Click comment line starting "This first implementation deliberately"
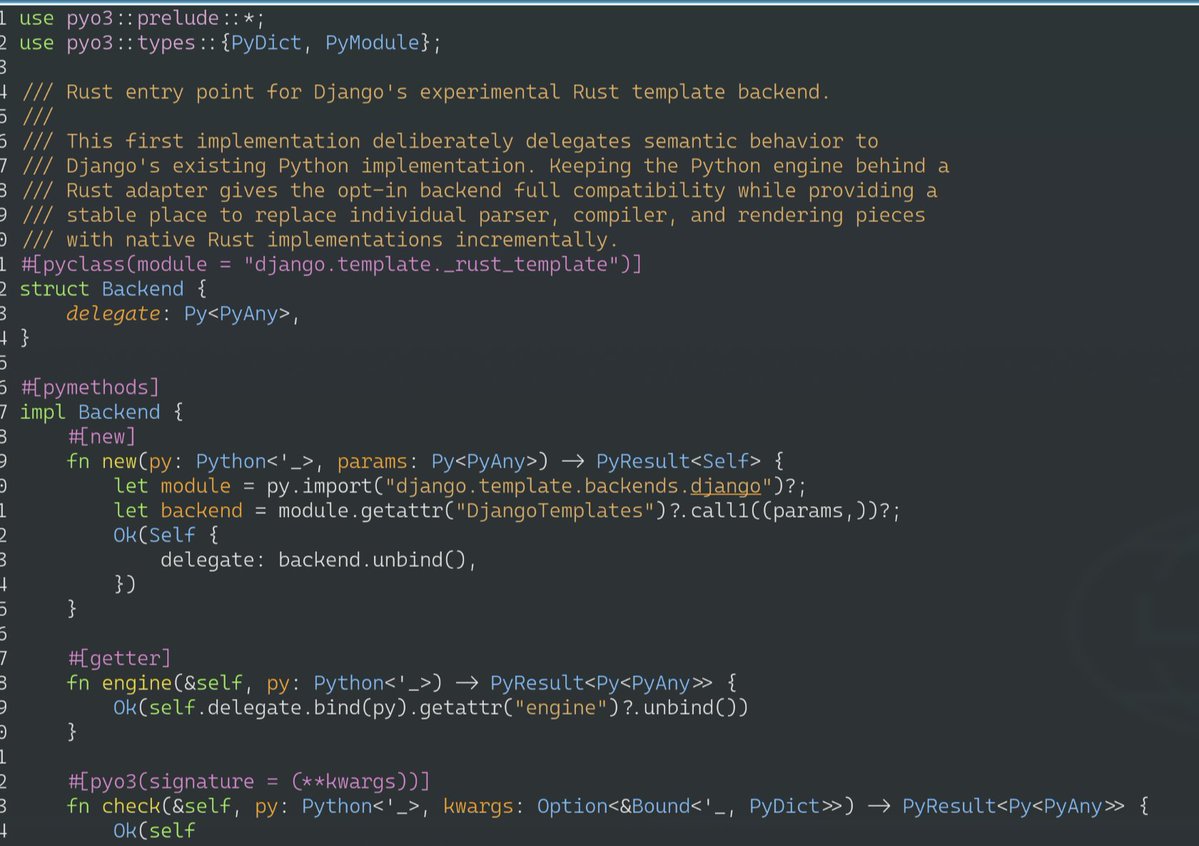 click(450, 142)
